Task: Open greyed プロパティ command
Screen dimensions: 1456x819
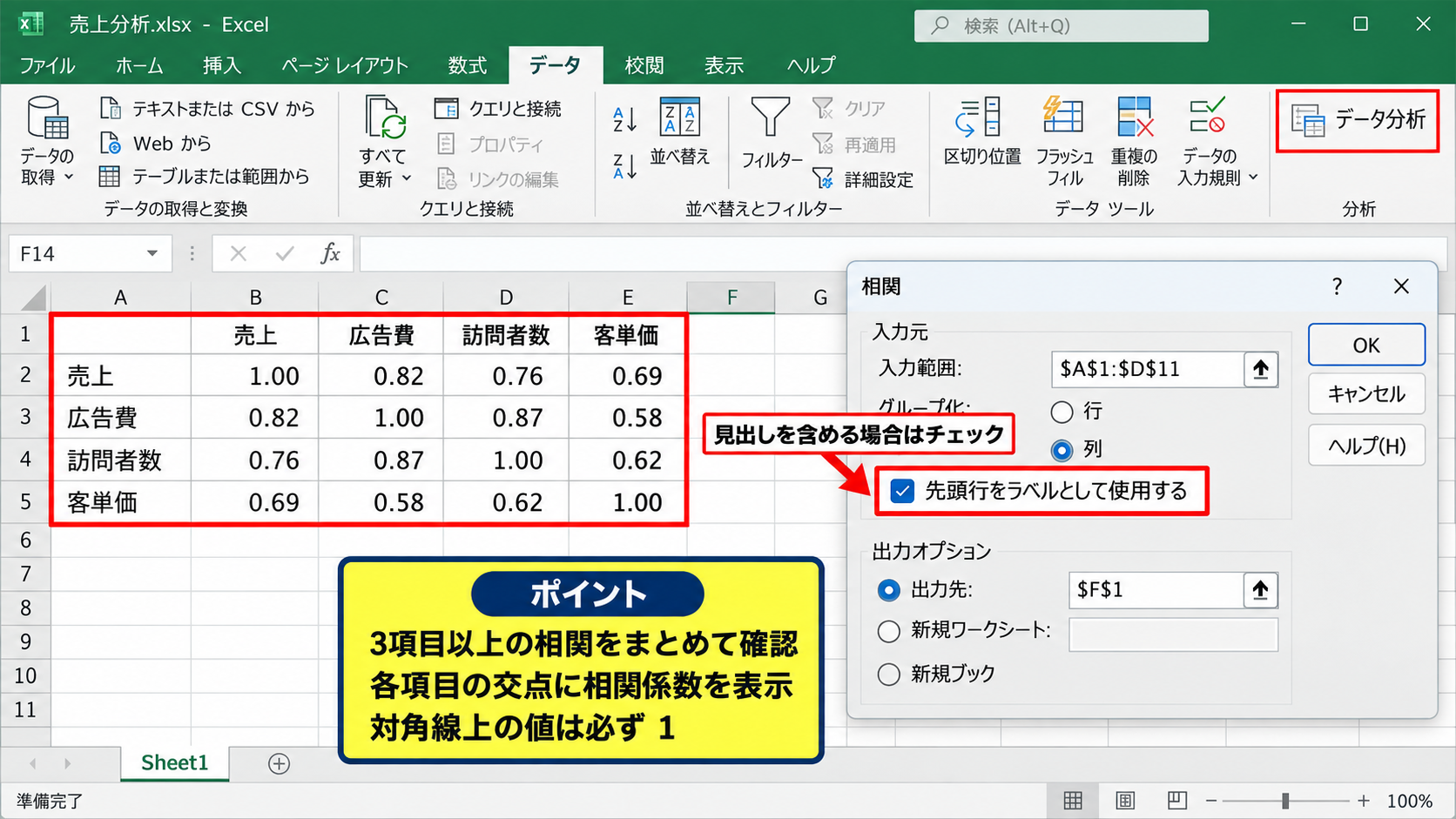Action: [489, 144]
